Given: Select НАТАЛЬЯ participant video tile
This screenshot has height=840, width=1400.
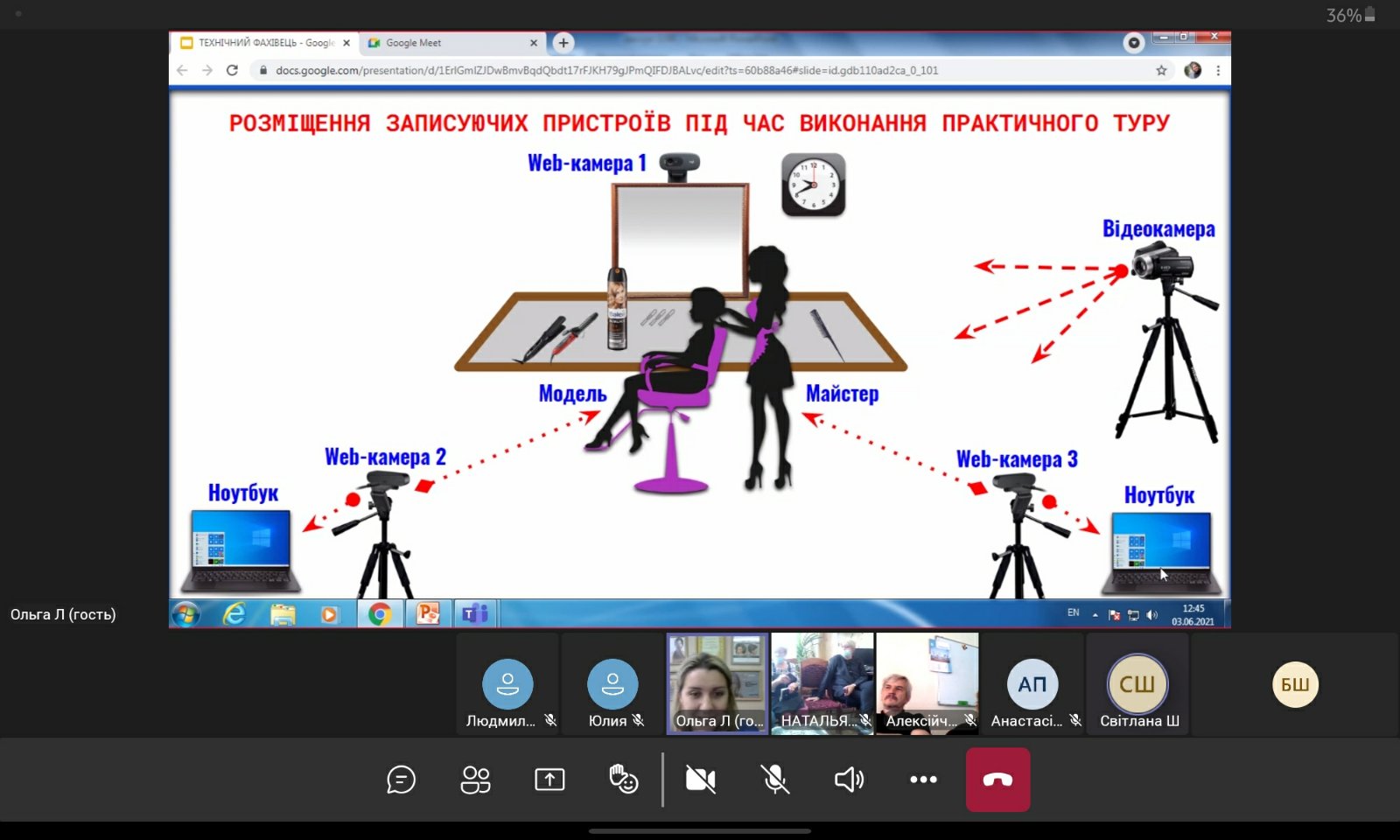Looking at the screenshot, I should pyautogui.click(x=822, y=683).
